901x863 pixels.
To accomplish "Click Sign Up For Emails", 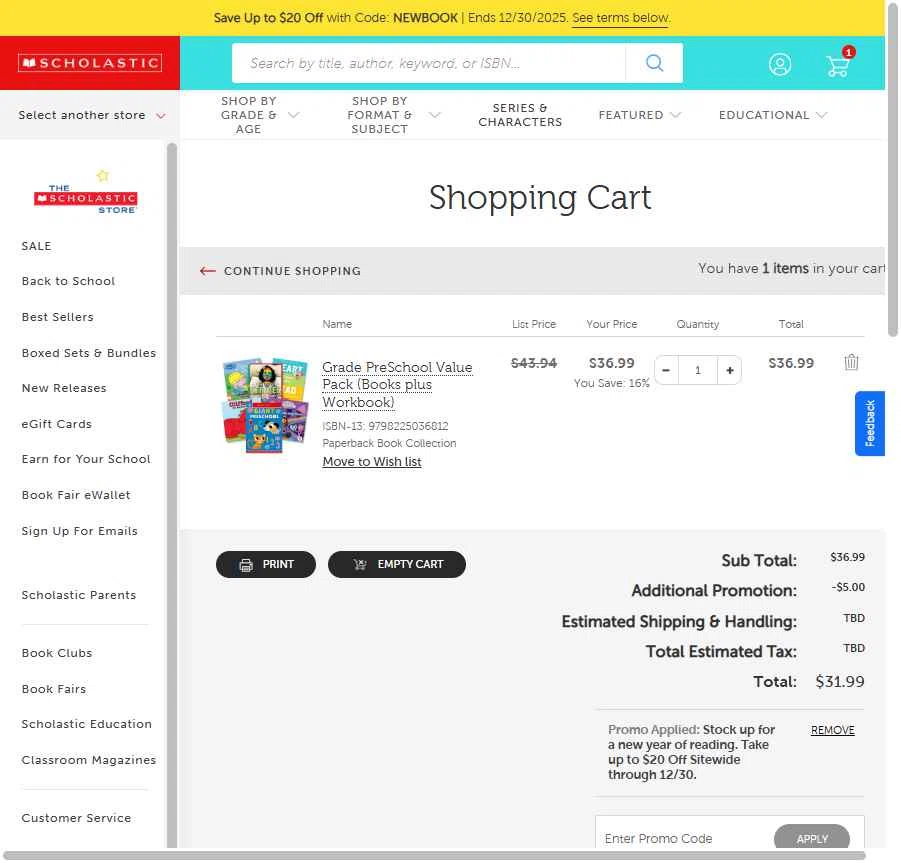I will [79, 531].
